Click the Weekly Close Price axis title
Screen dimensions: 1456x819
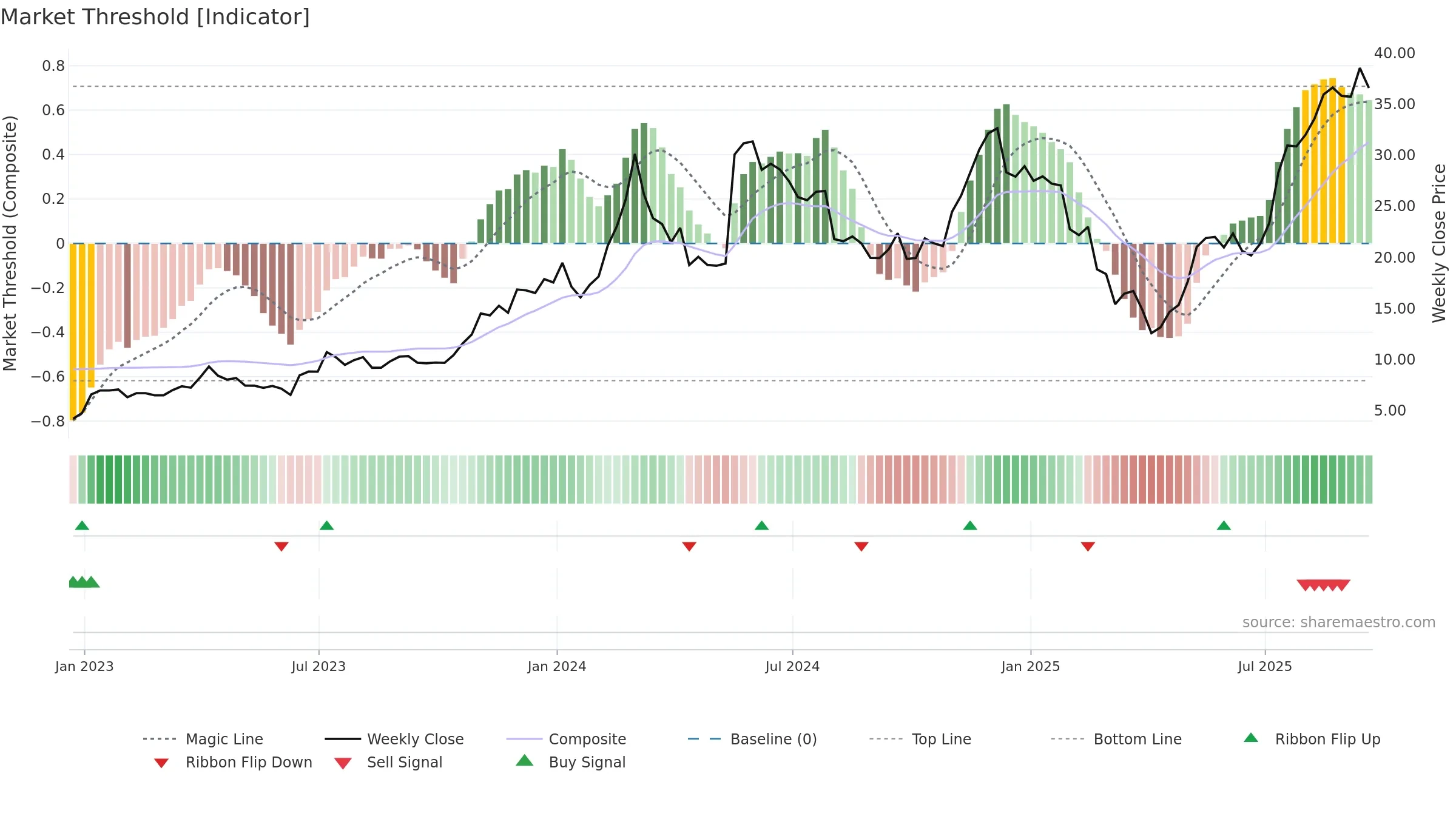coord(1439,243)
